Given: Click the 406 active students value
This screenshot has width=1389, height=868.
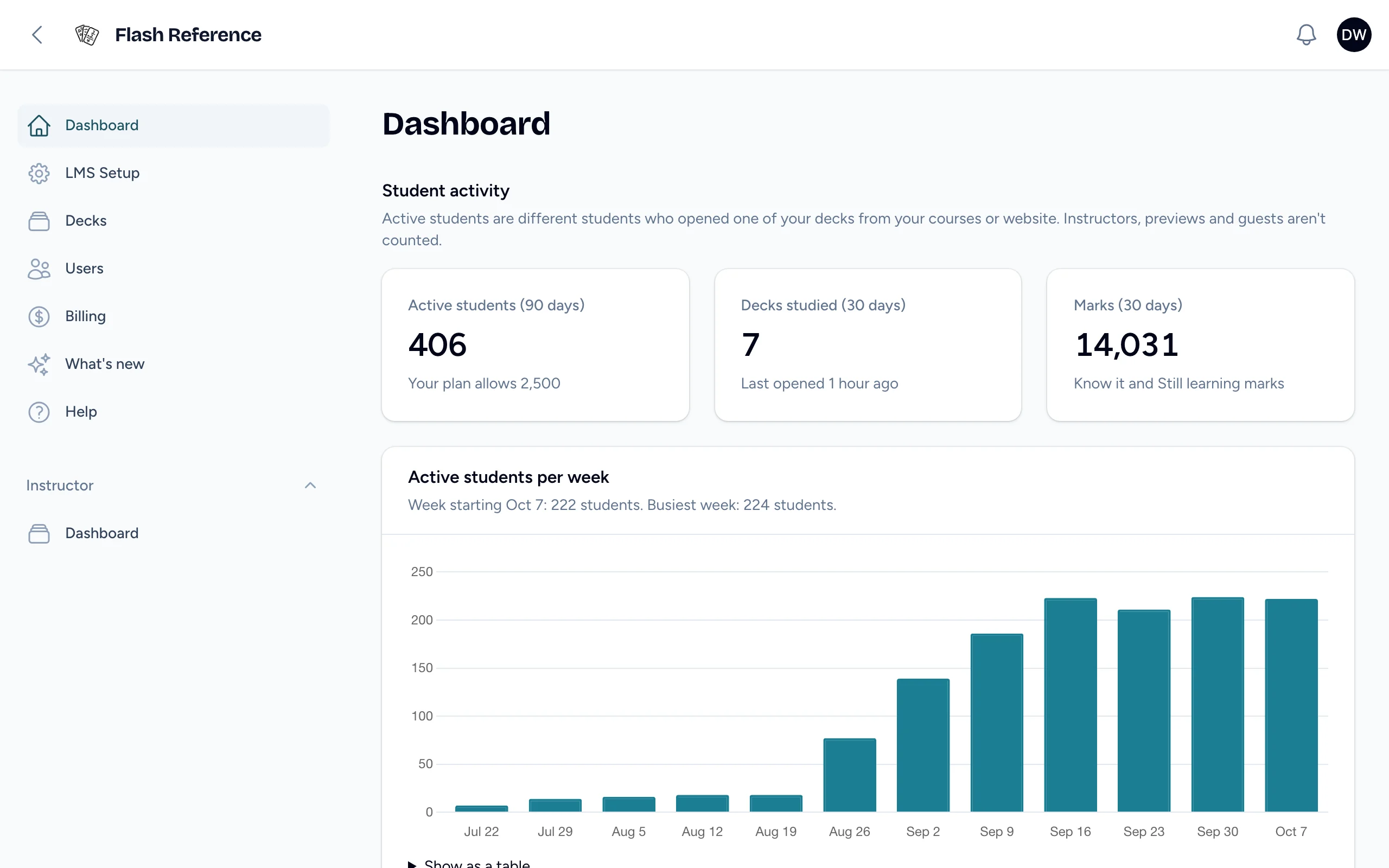Looking at the screenshot, I should (437, 344).
